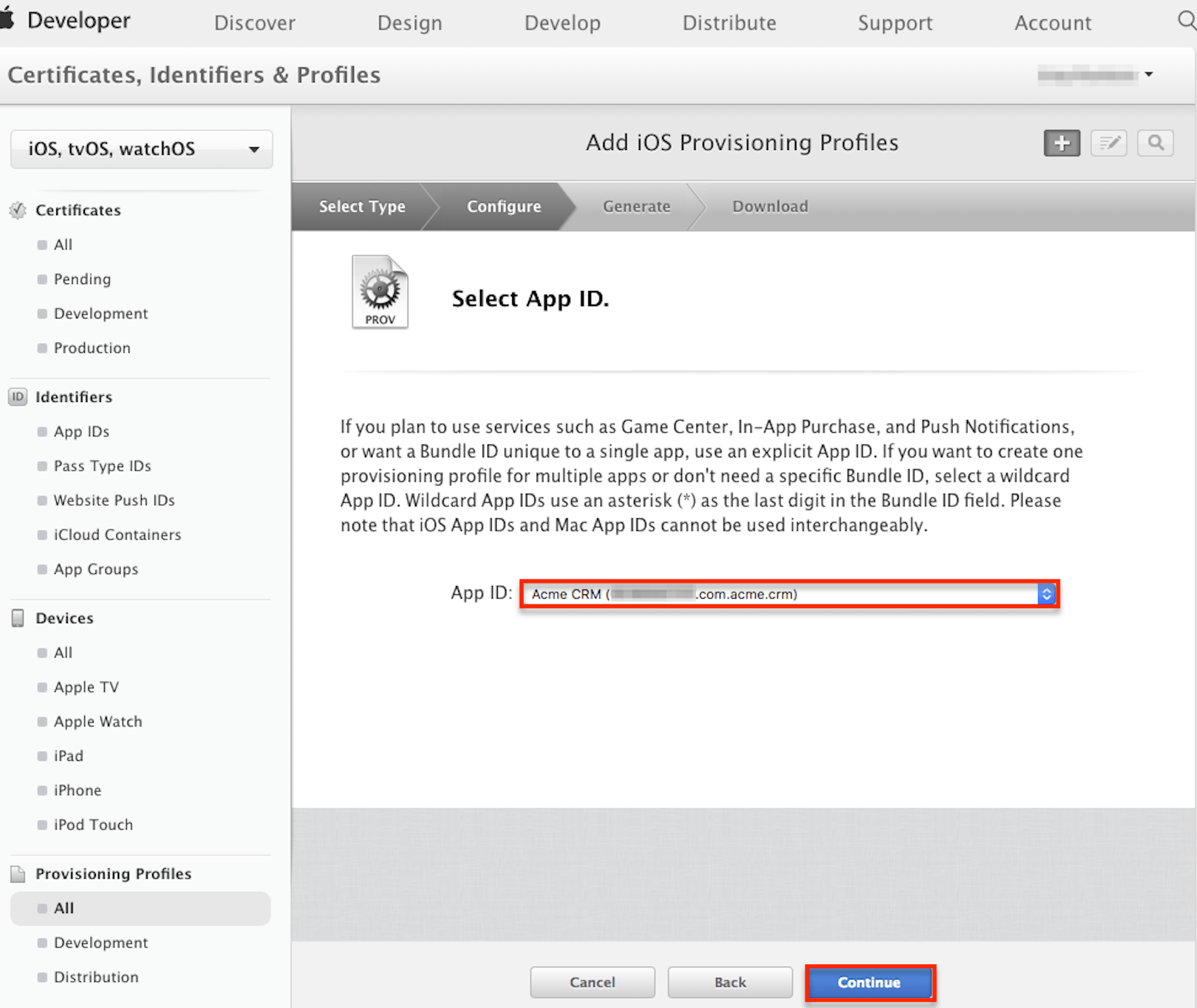Open App Groups in sidebar

point(96,569)
